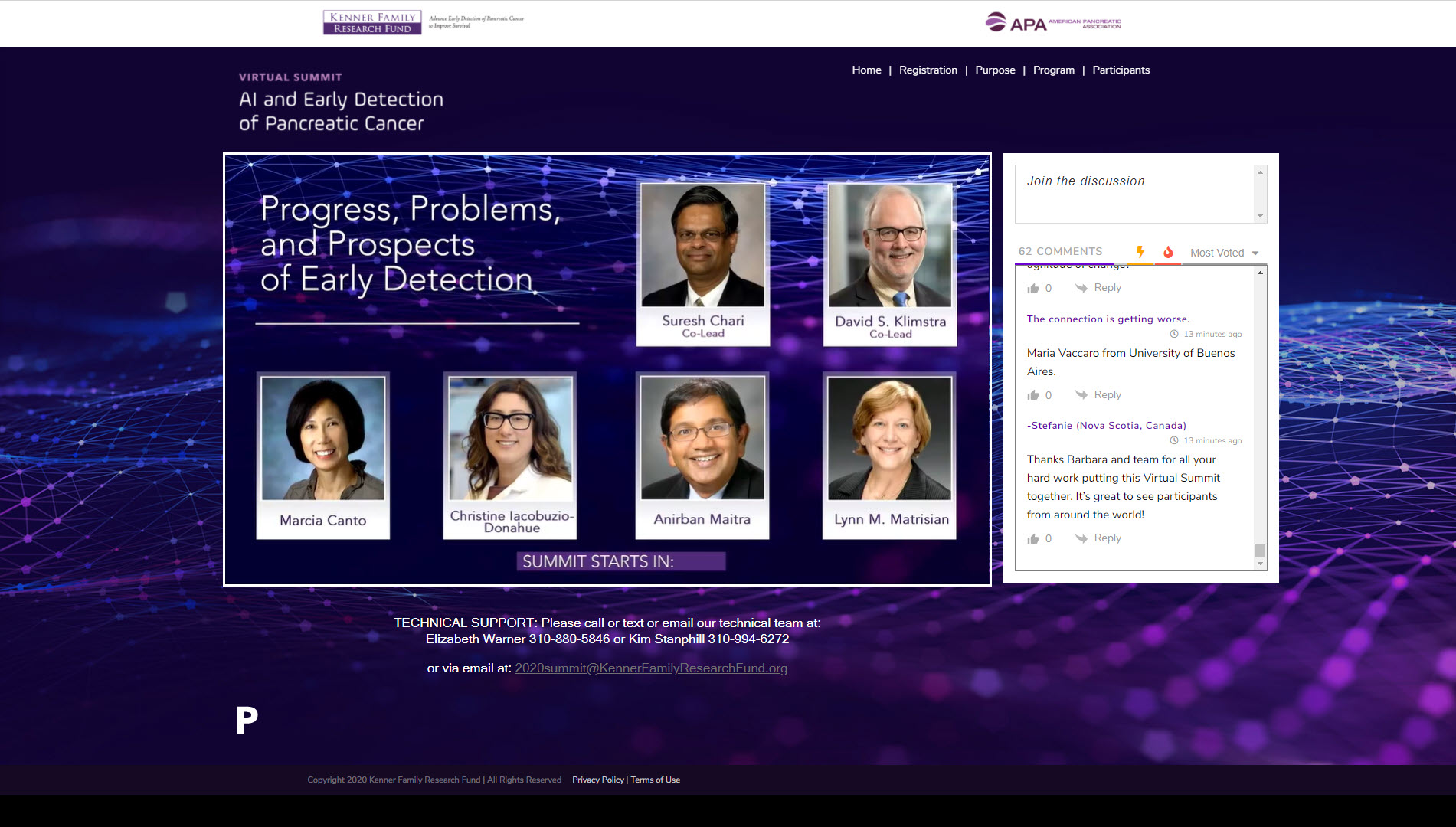
Task: Open the Privacy Policy footer link
Action: tap(598, 780)
